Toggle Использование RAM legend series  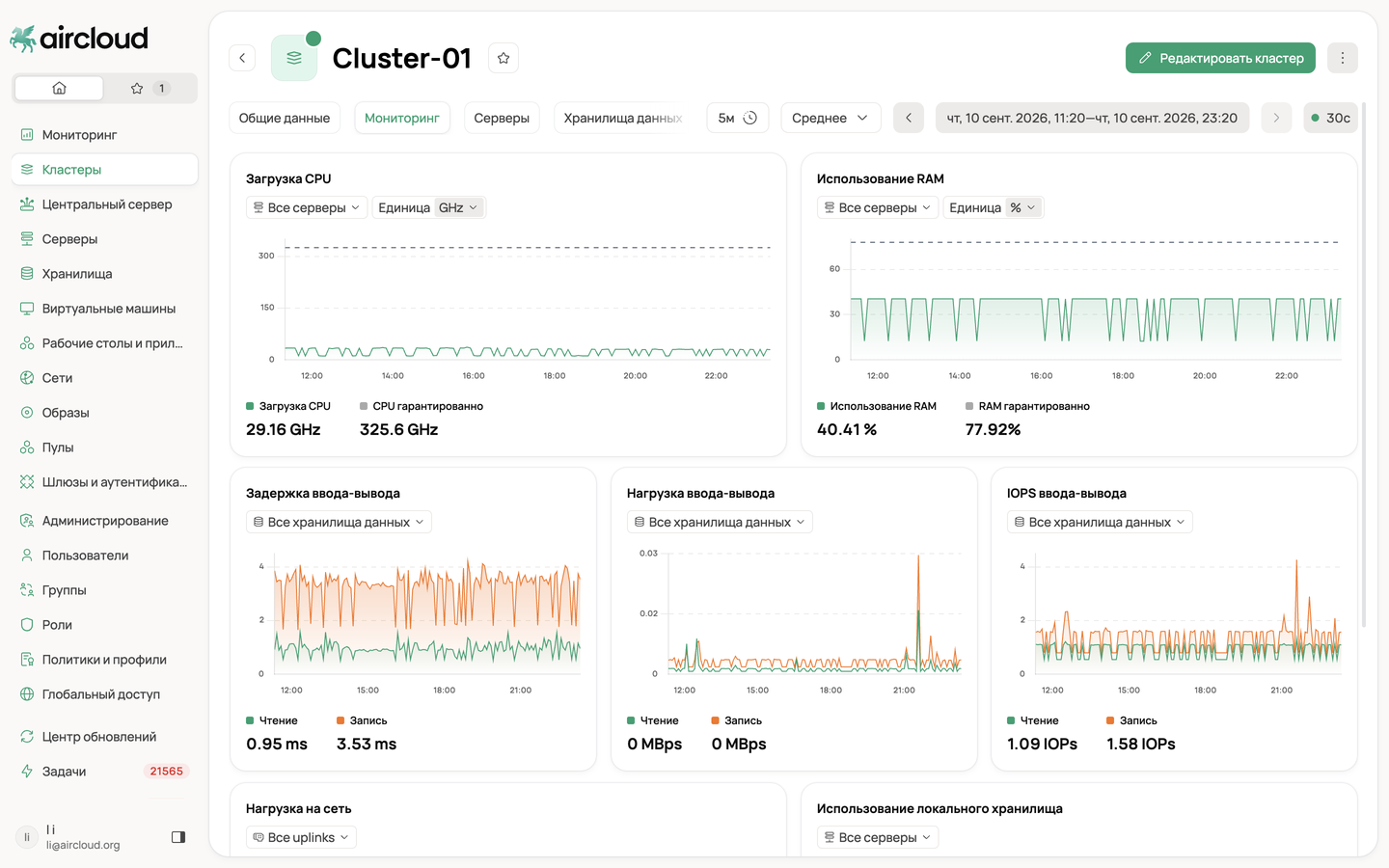(x=877, y=406)
